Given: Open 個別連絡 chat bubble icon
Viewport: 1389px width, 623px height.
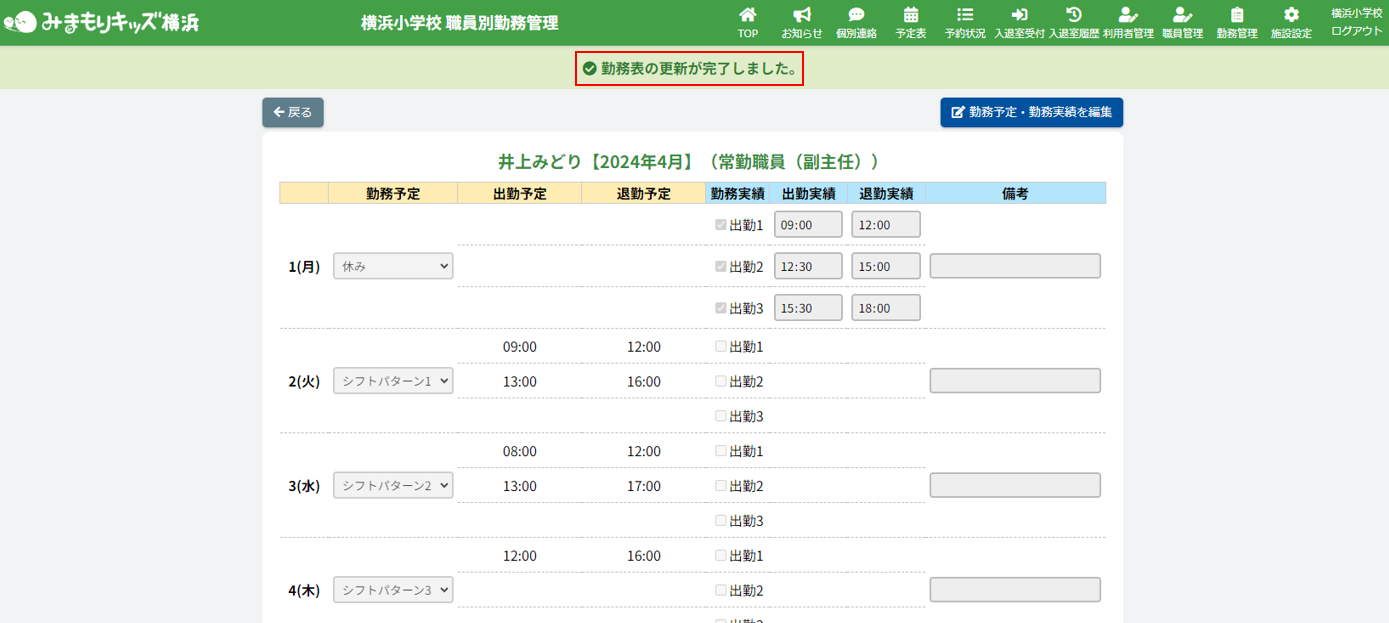Looking at the screenshot, I should [x=856, y=15].
